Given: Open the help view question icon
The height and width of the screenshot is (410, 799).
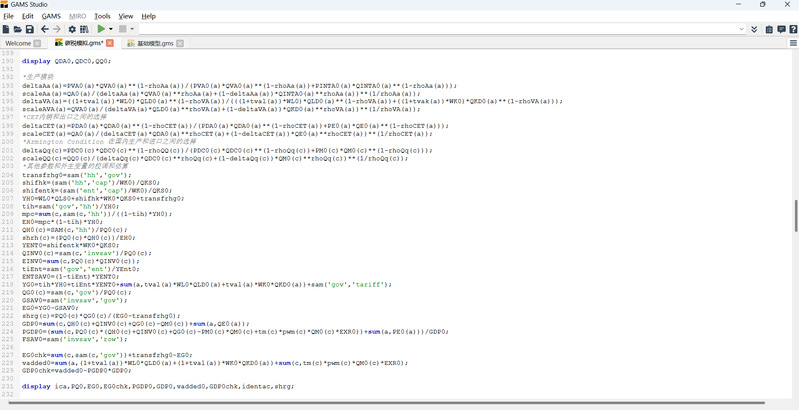Looking at the screenshot, I should [x=792, y=29].
